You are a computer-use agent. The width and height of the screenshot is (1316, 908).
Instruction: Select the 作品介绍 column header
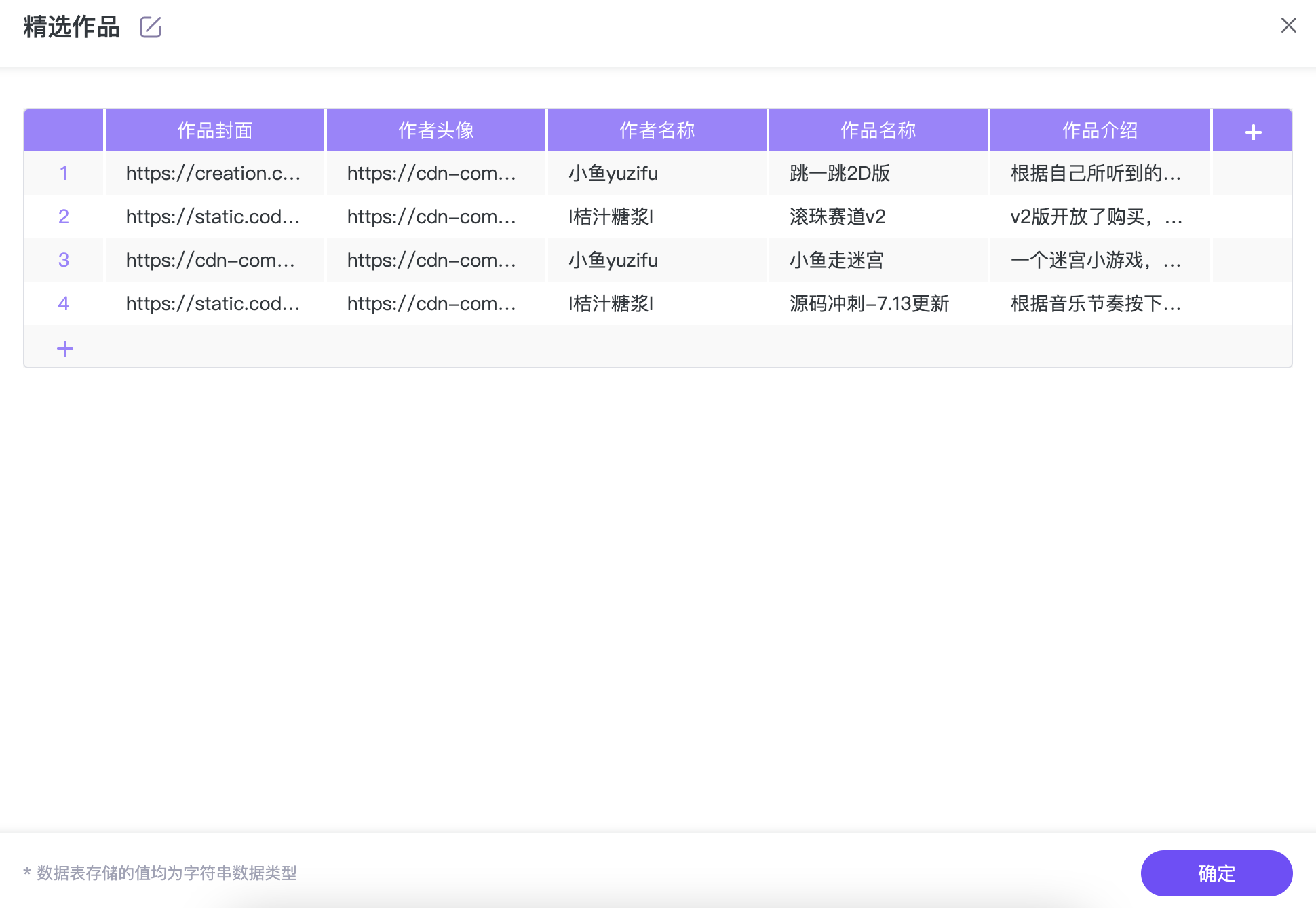1099,131
